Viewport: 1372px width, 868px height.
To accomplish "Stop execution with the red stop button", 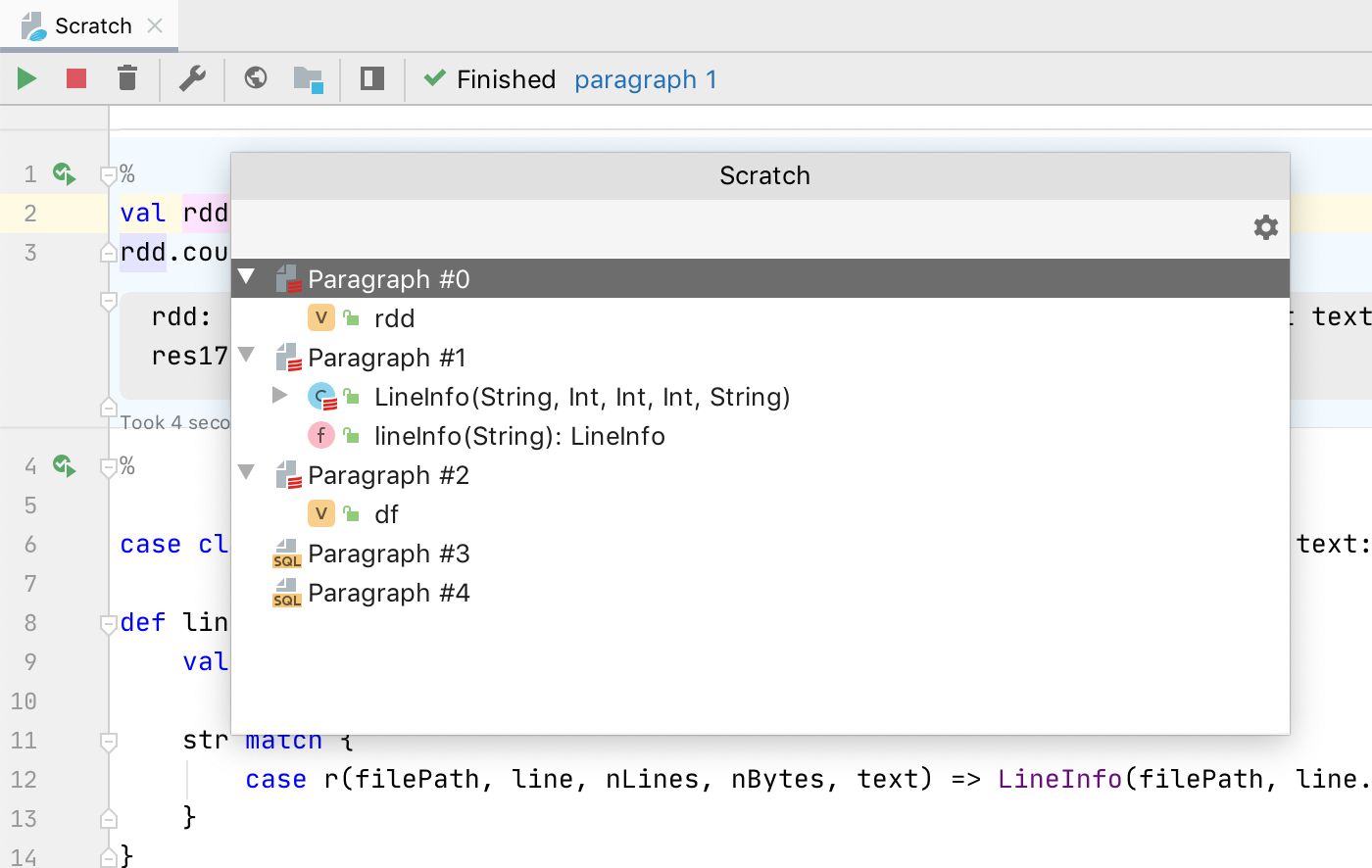I will click(76, 78).
